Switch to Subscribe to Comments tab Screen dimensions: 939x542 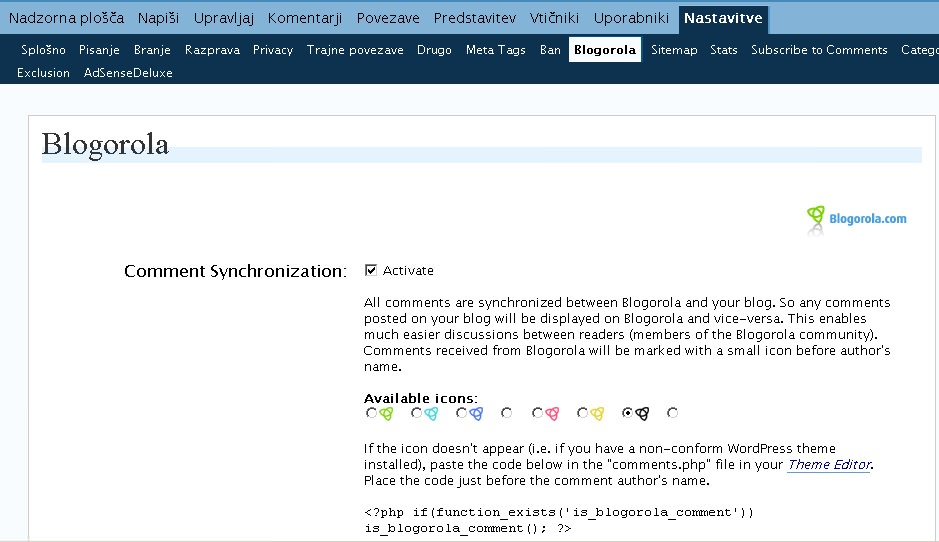coord(819,49)
